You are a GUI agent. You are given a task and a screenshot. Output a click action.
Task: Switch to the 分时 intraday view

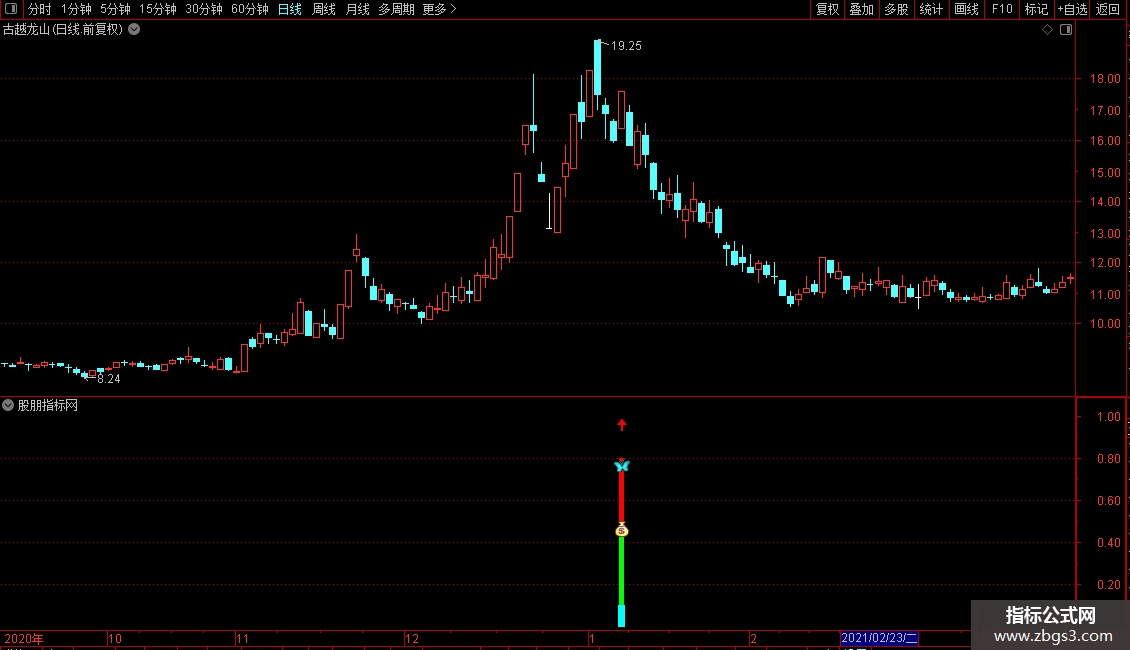tap(40, 9)
